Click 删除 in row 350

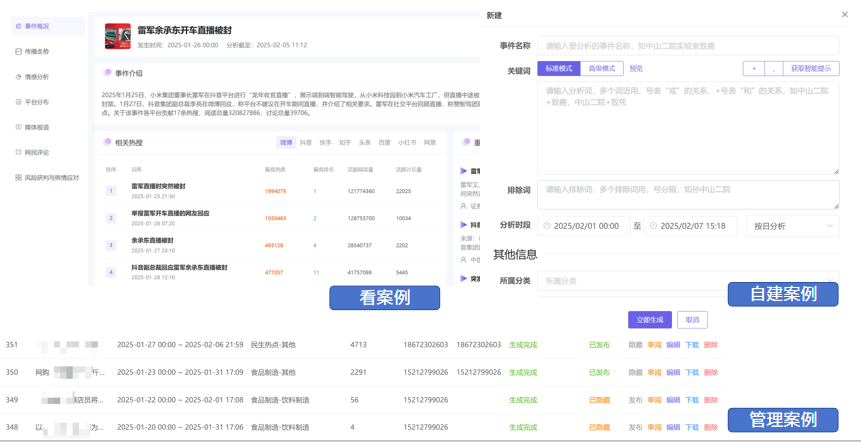coord(711,372)
